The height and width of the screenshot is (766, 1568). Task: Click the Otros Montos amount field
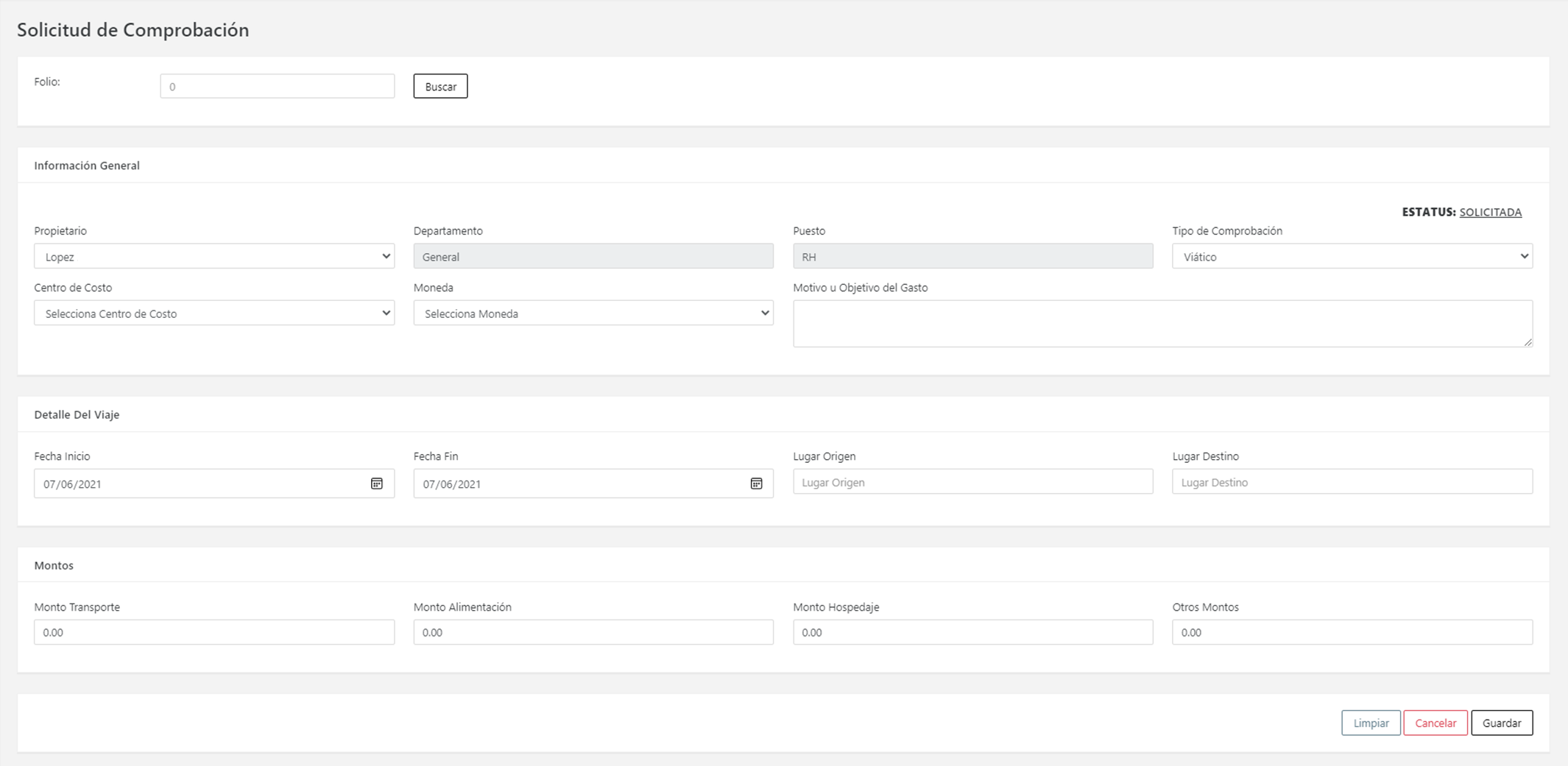[x=1352, y=632]
